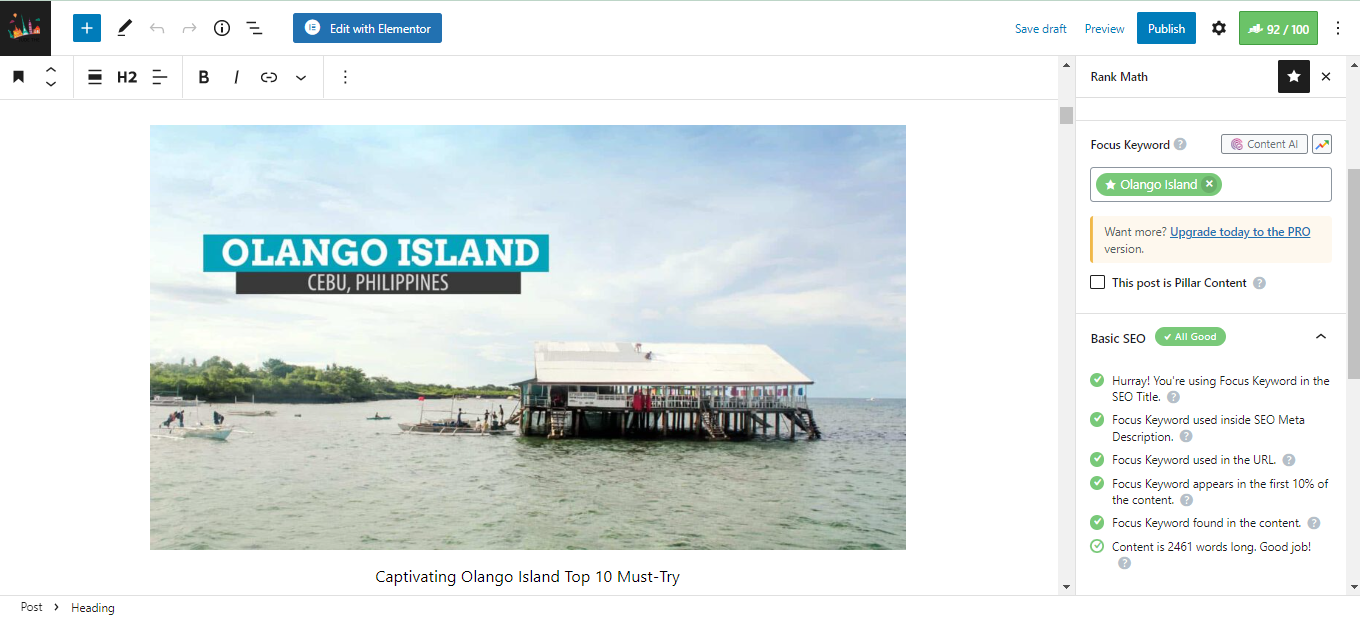Viewport: 1360px width, 618px height.
Task: Click the Publish button
Action: [x=1166, y=28]
